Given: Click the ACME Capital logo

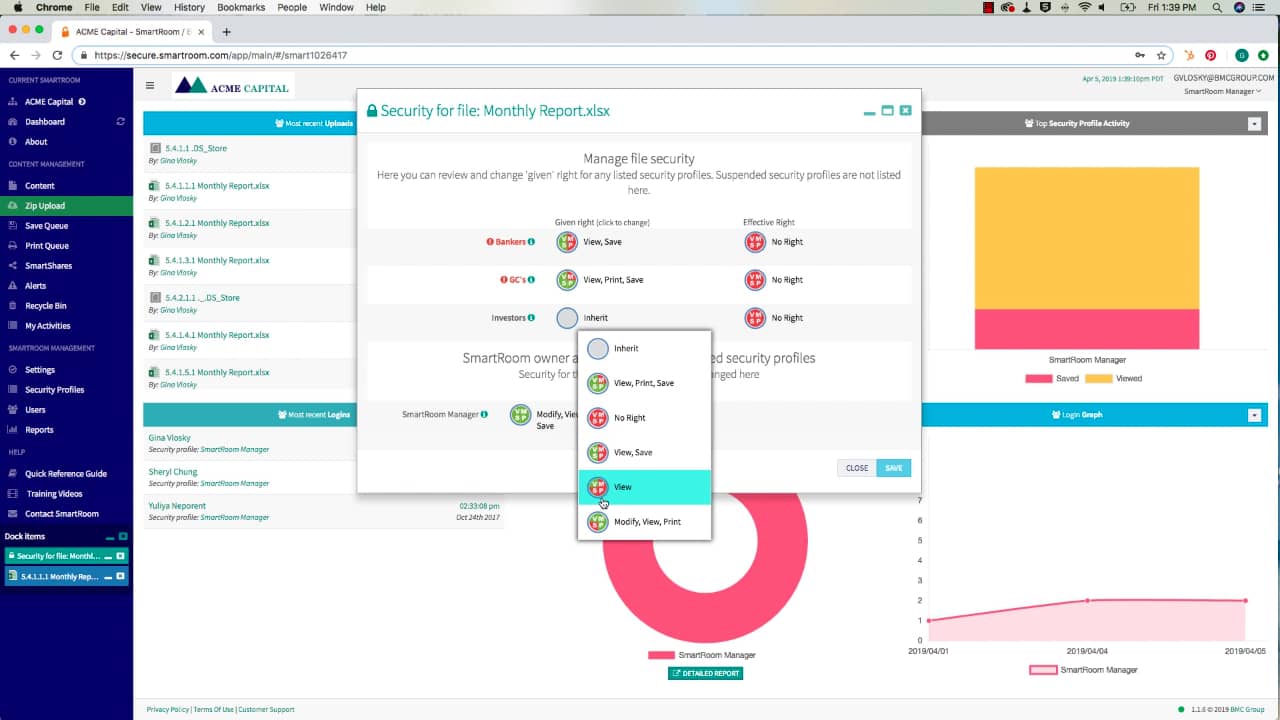Looking at the screenshot, I should click(233, 86).
